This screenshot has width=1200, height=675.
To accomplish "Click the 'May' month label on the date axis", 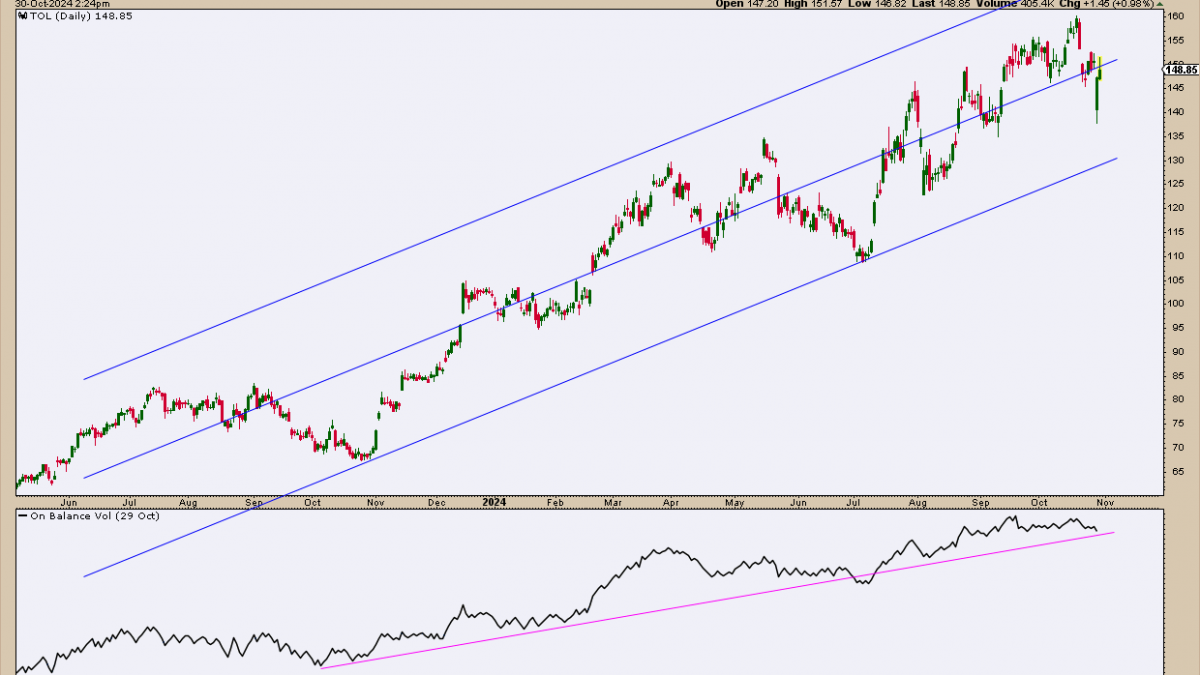I will pyautogui.click(x=735, y=502).
